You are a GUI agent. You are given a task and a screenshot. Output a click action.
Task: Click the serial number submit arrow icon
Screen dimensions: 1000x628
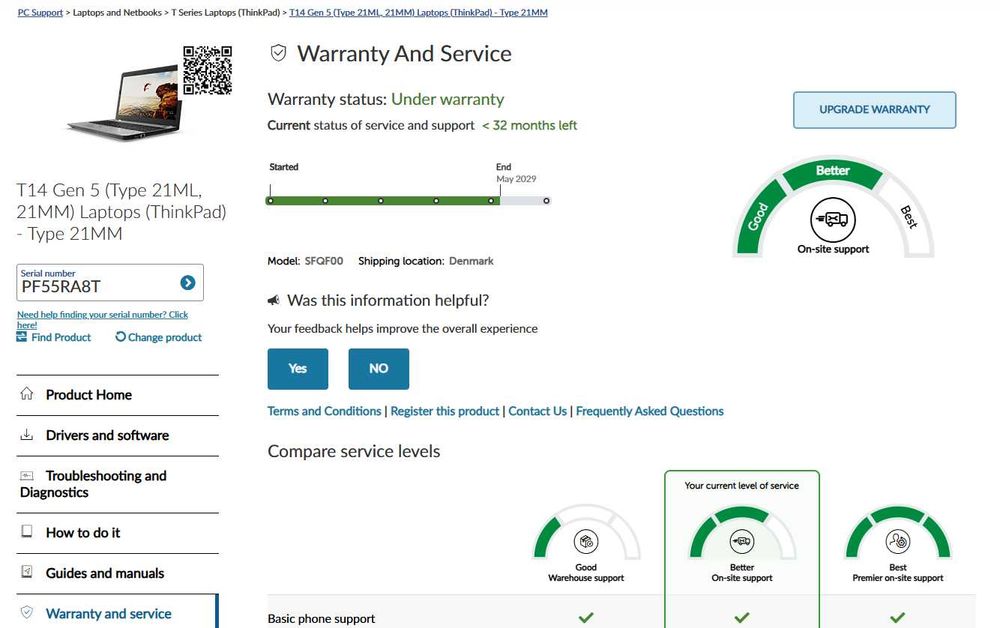click(x=188, y=282)
